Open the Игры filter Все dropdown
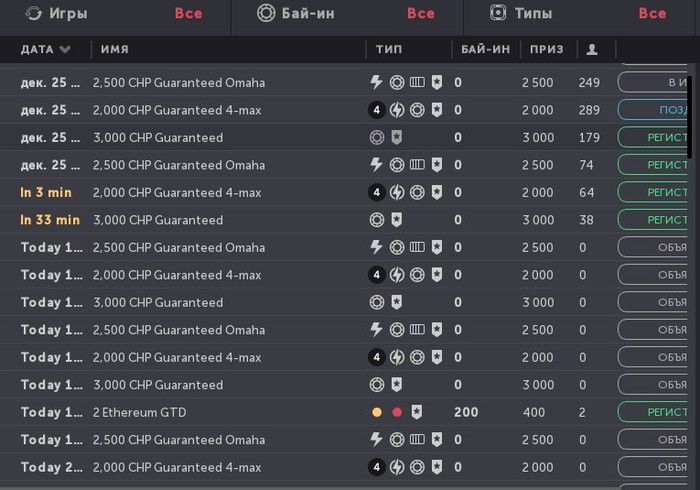 (x=188, y=13)
